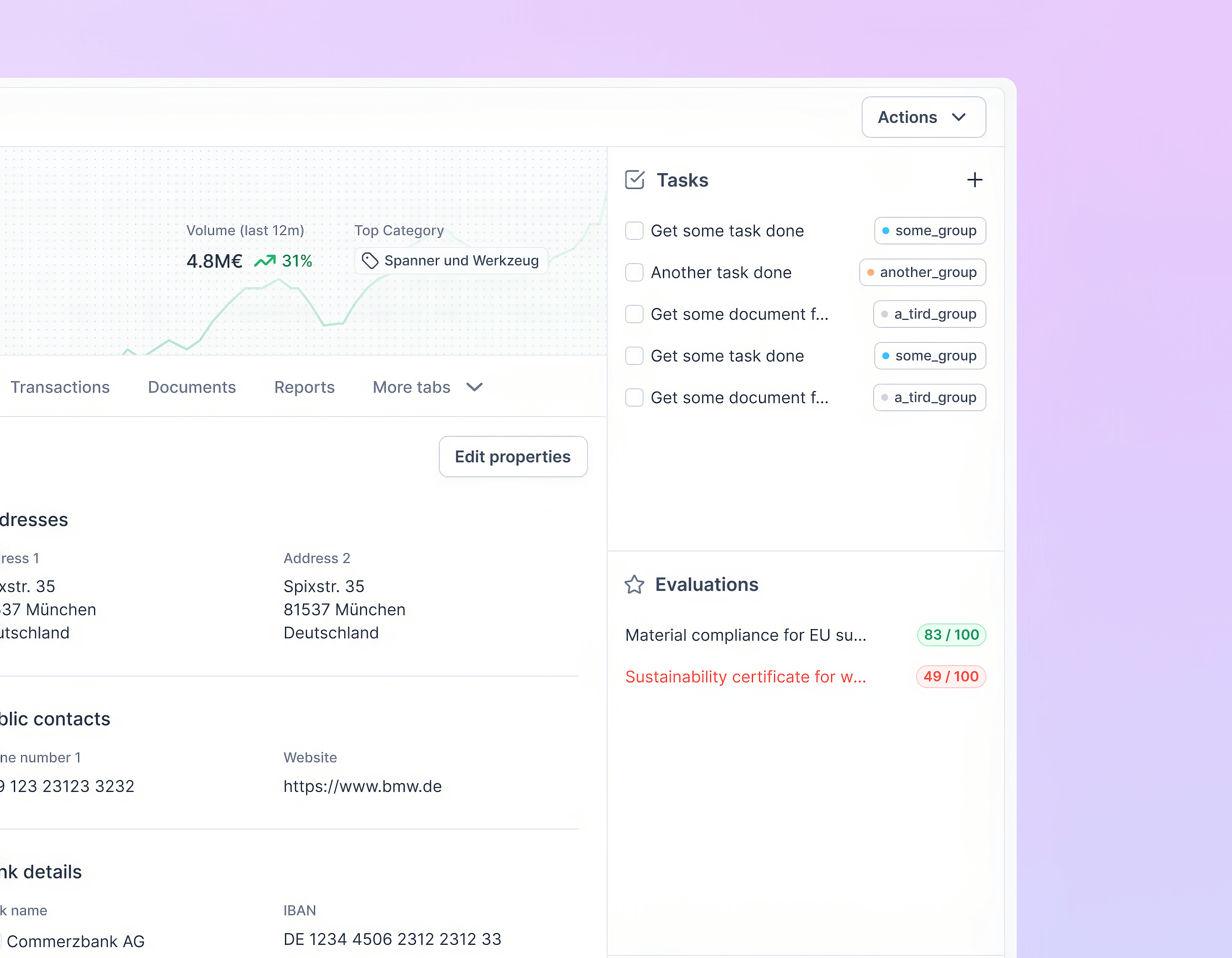Click the red 49 / 100 score badge
The height and width of the screenshot is (958, 1232).
click(950, 676)
